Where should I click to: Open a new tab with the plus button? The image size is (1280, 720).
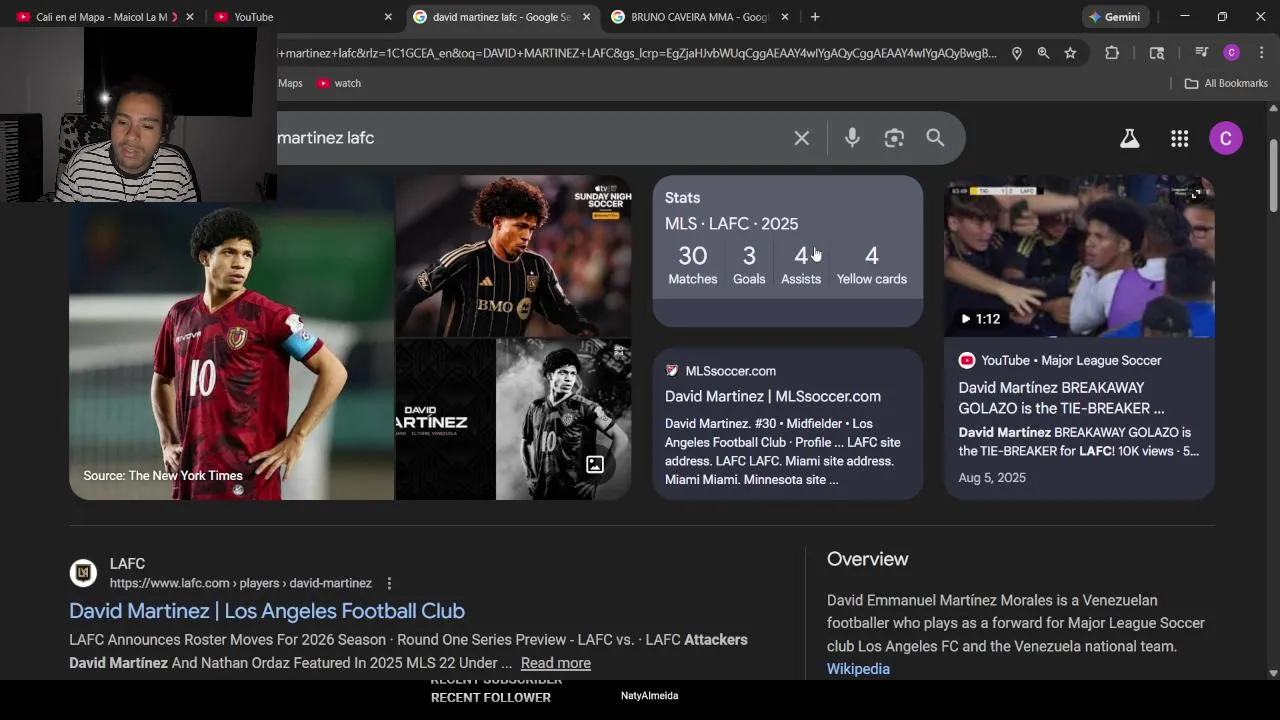(815, 17)
